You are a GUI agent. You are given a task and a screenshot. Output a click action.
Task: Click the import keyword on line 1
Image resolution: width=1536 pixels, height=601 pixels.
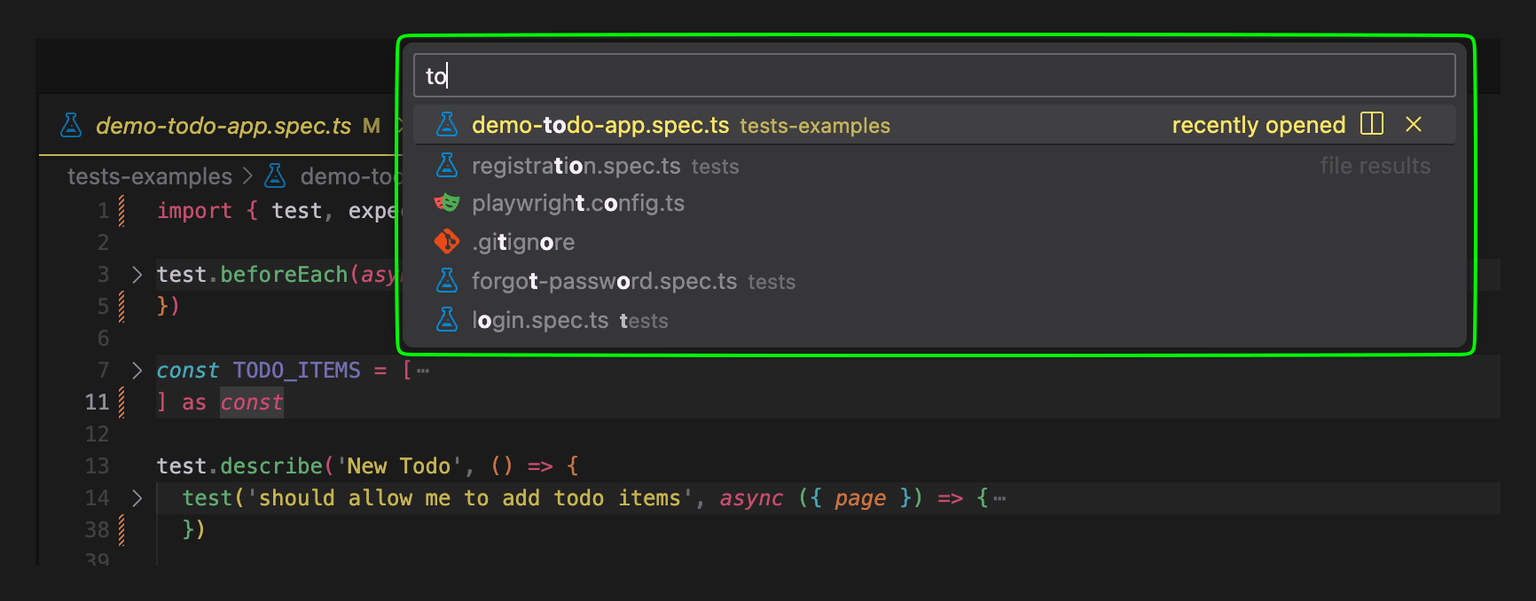(x=195, y=211)
